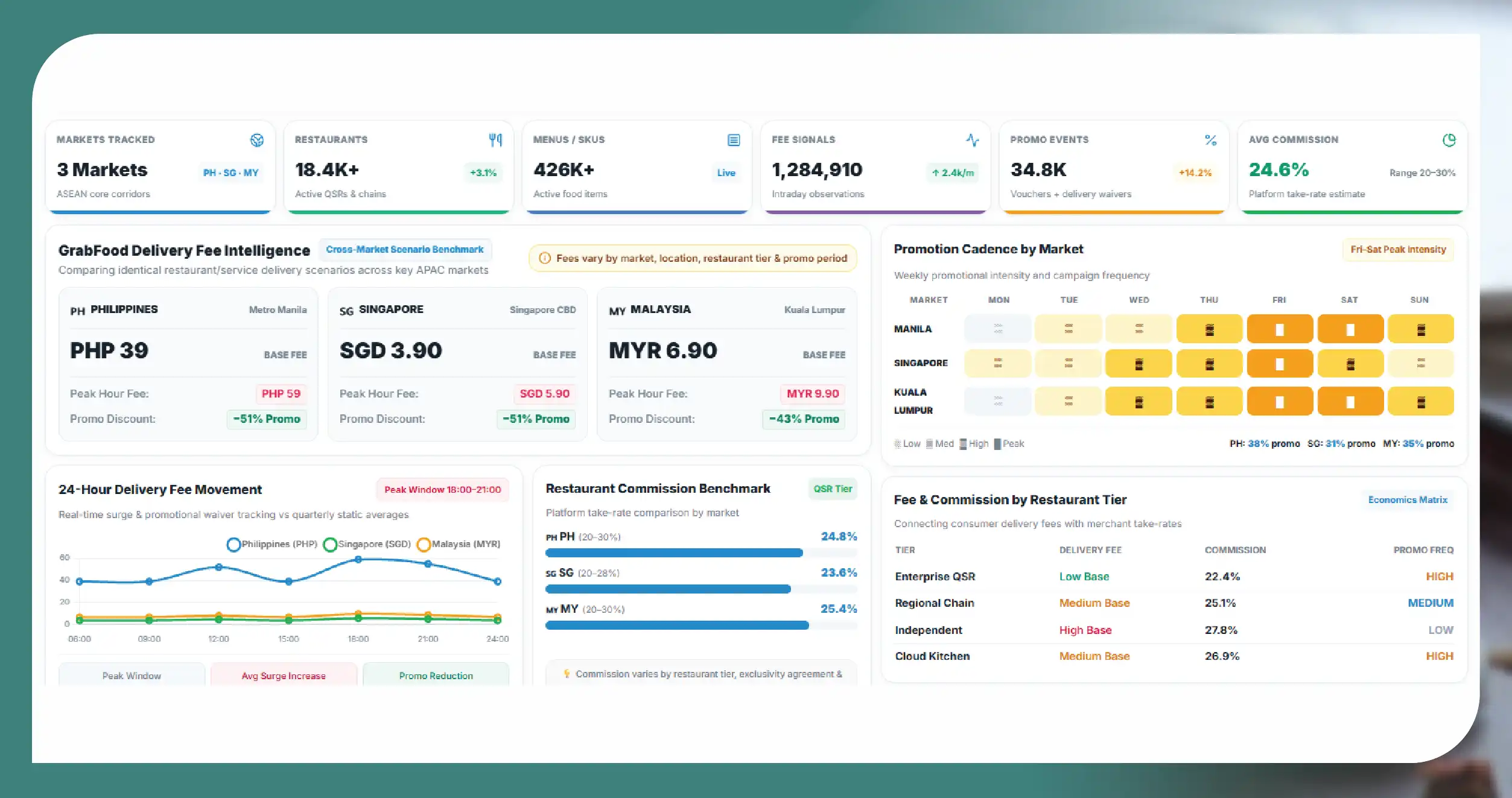Click the 12:00 point on Philippines line
This screenshot has width=1512, height=798.
click(x=219, y=567)
